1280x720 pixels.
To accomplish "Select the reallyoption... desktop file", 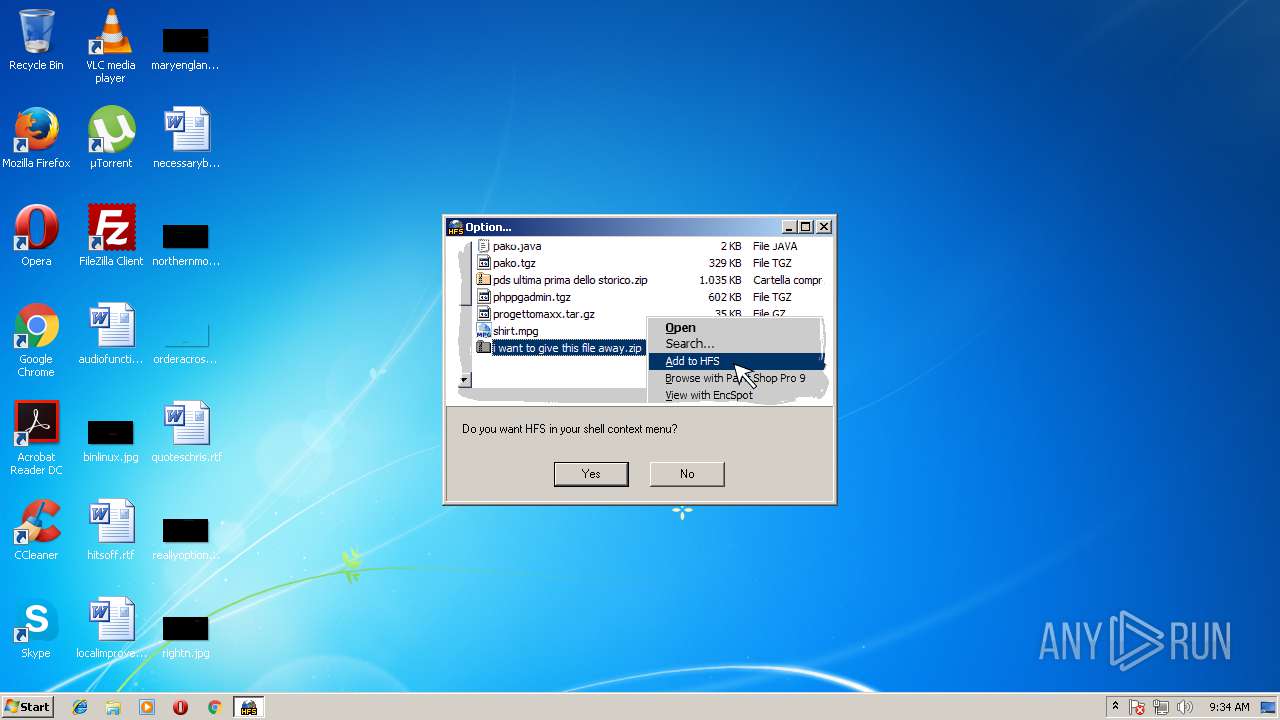I will pyautogui.click(x=185, y=537).
